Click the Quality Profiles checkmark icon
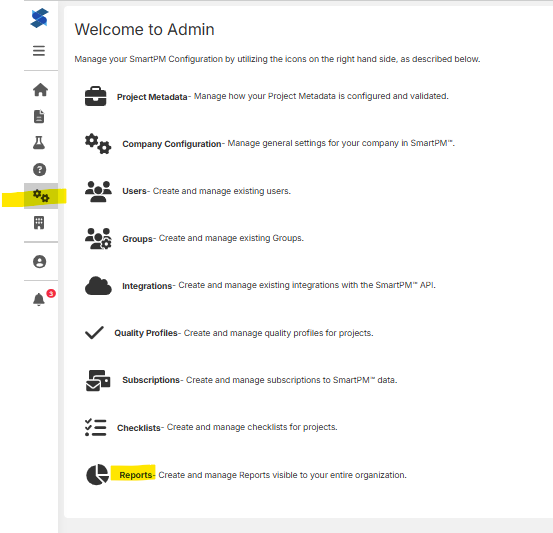 pyautogui.click(x=95, y=333)
